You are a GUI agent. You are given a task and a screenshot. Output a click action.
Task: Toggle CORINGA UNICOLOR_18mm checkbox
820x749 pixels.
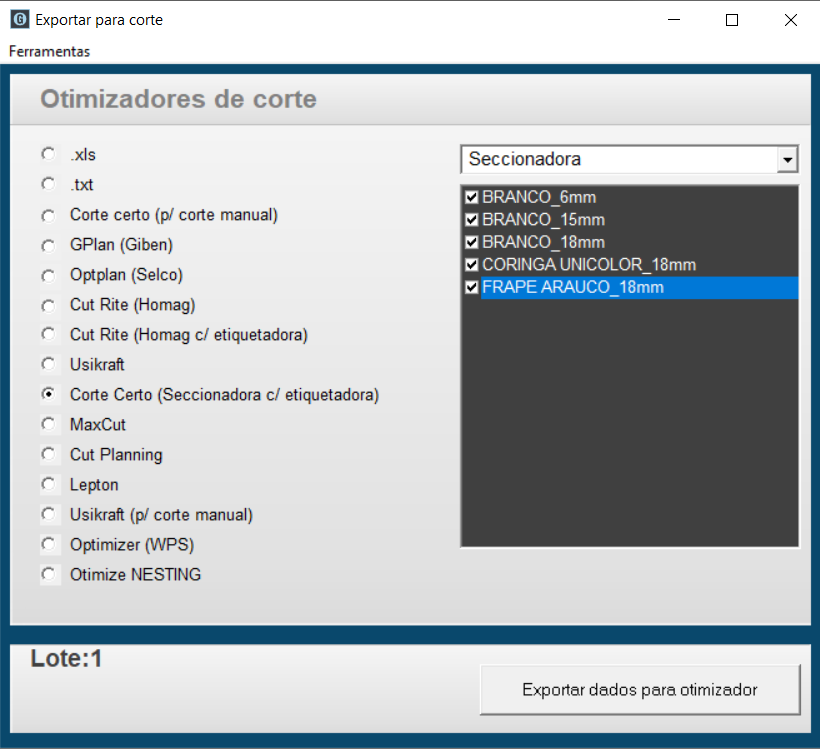[472, 265]
